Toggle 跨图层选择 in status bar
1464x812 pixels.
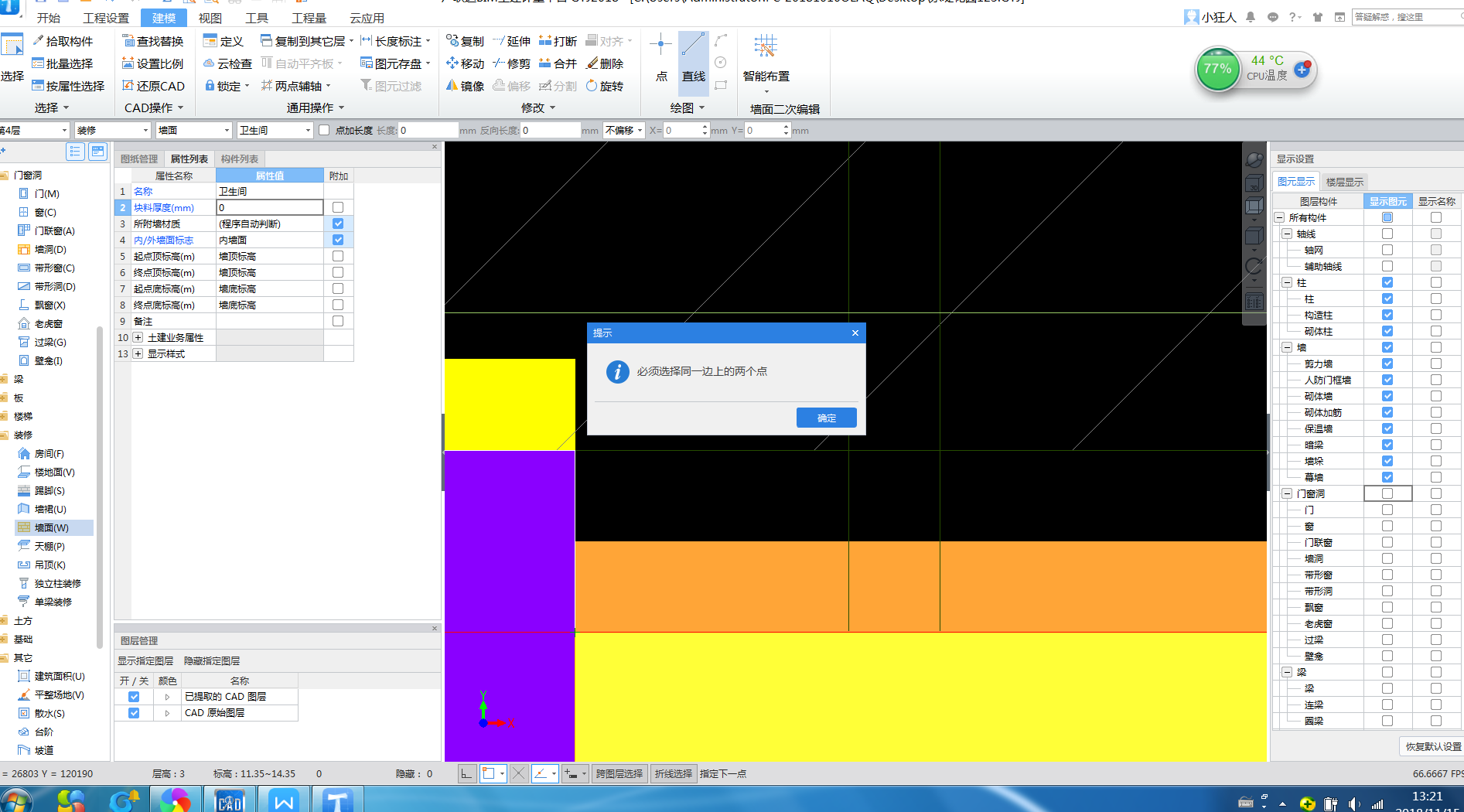pos(619,773)
